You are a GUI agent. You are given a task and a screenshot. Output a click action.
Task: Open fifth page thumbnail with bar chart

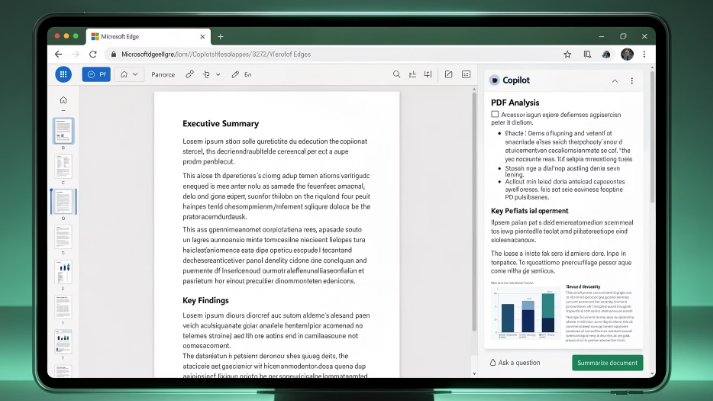[x=63, y=272]
